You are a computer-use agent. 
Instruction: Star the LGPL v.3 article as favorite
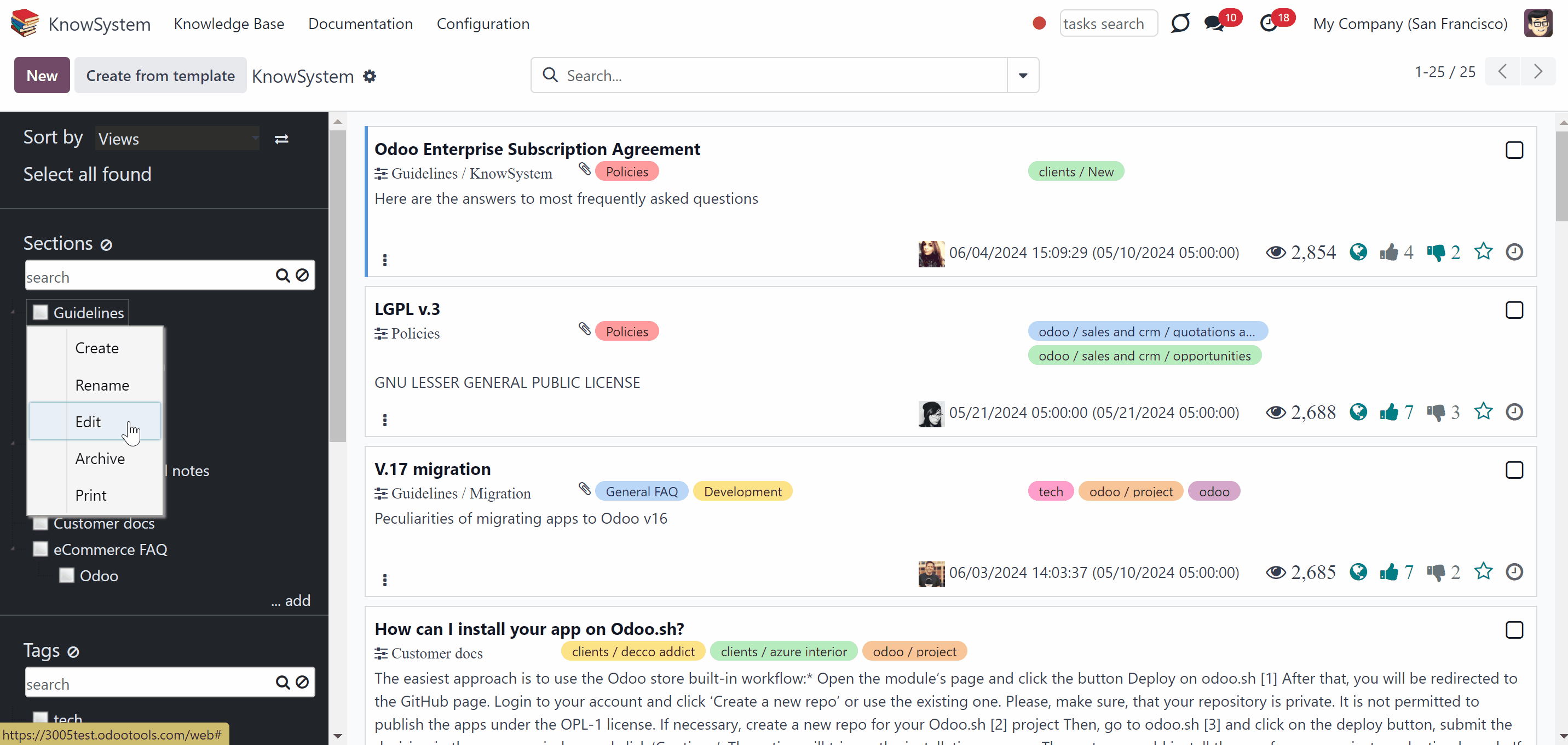(1483, 411)
